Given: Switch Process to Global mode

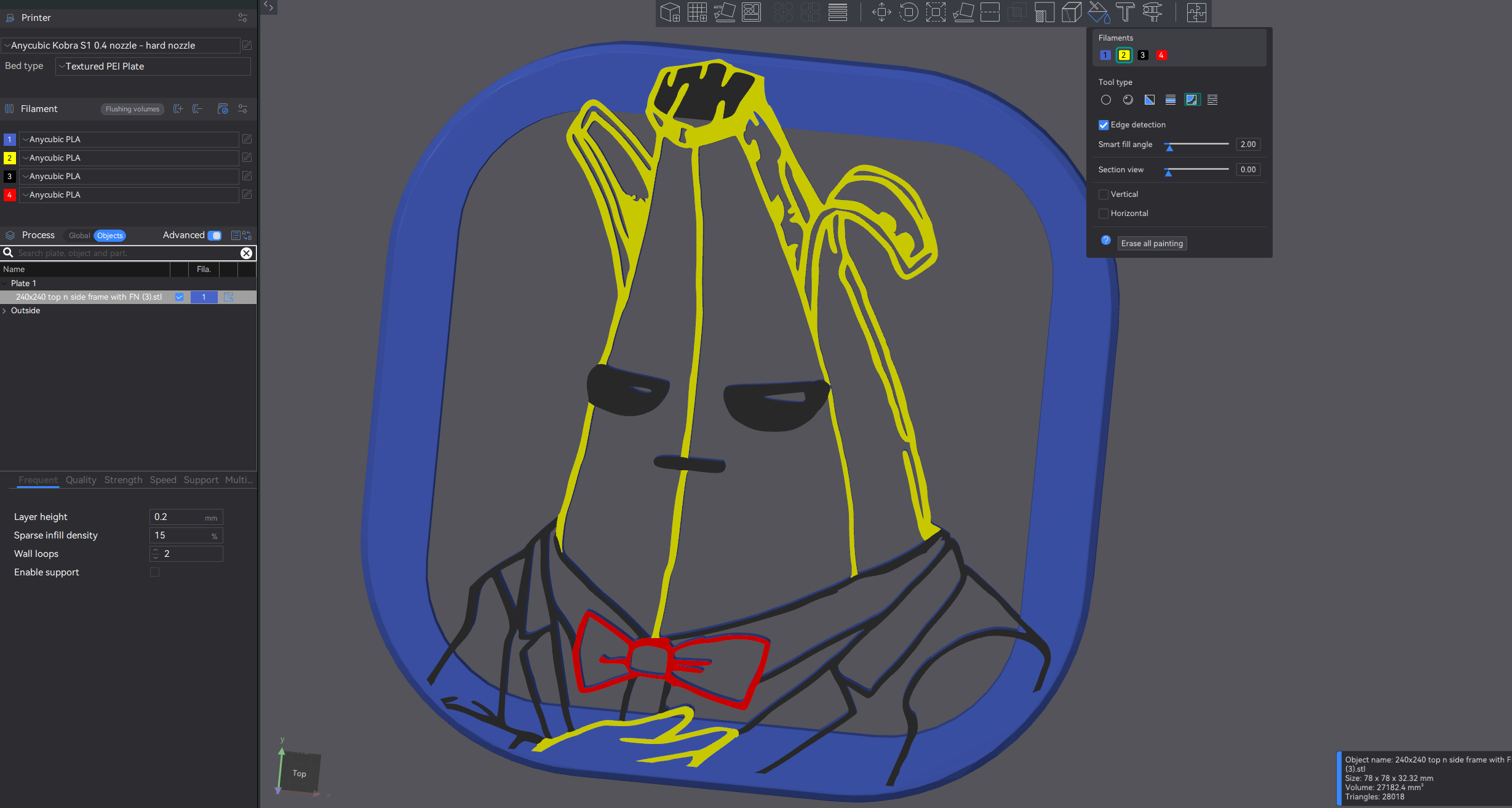Looking at the screenshot, I should click(79, 236).
